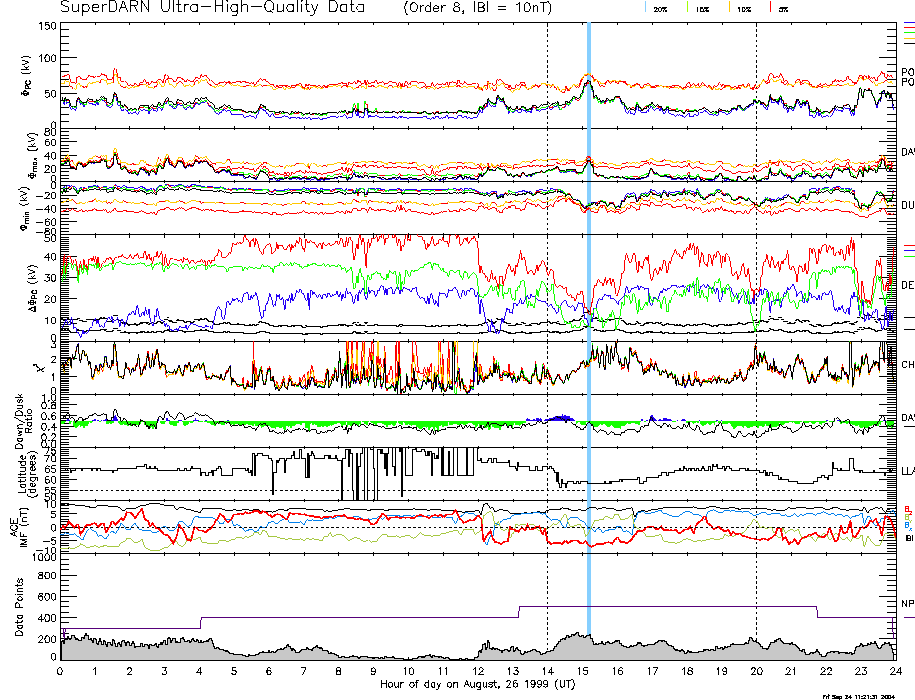The width and height of the screenshot is (915, 700).
Task: Click hour '23' on the time axis
Action: click(x=861, y=671)
